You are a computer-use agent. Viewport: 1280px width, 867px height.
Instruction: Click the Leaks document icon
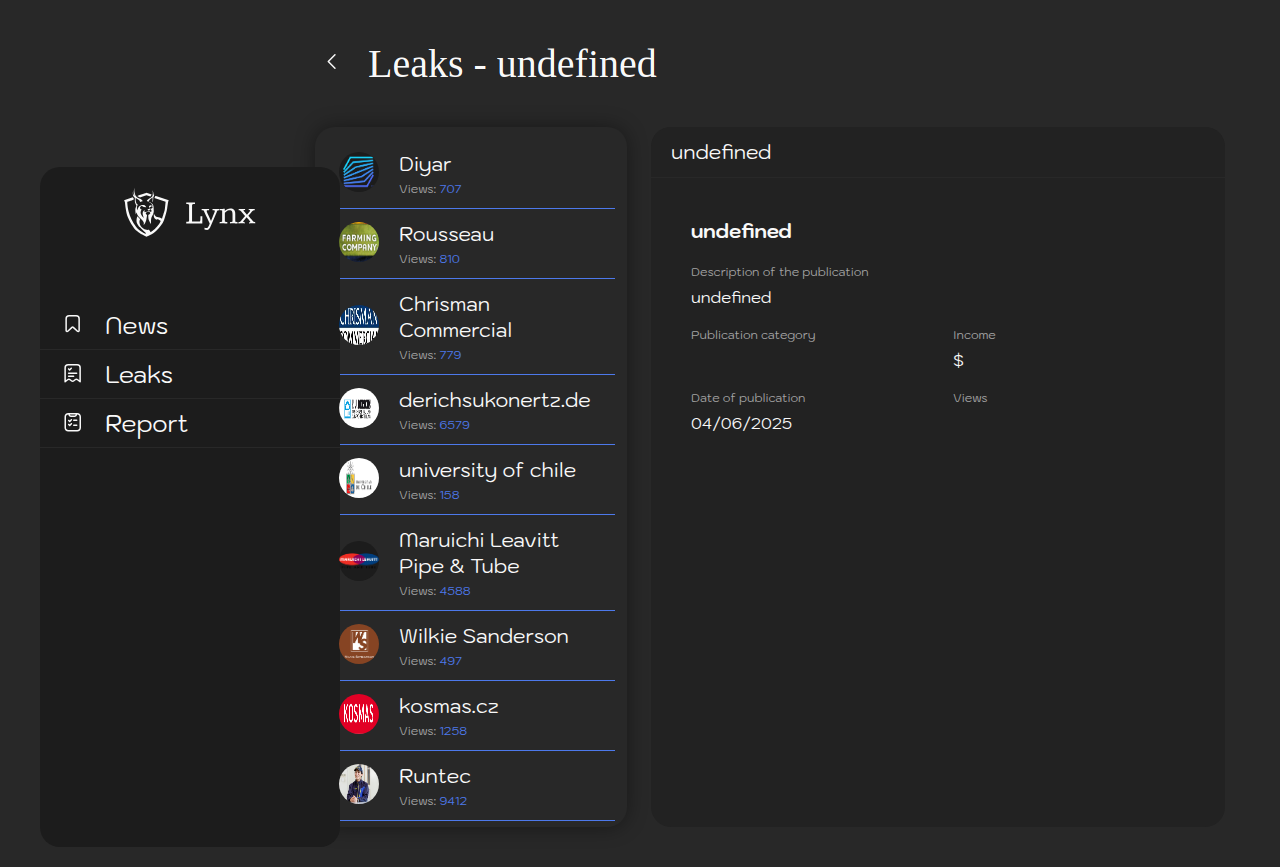[x=73, y=373]
